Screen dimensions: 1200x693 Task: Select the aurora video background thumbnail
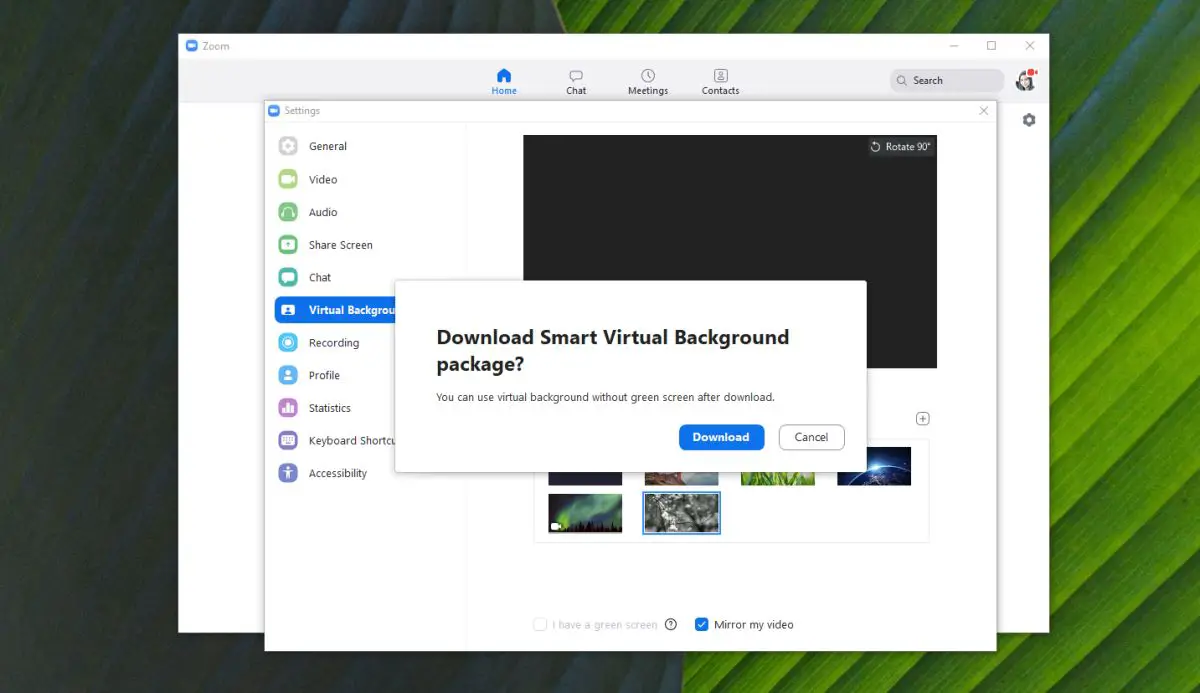pos(585,513)
